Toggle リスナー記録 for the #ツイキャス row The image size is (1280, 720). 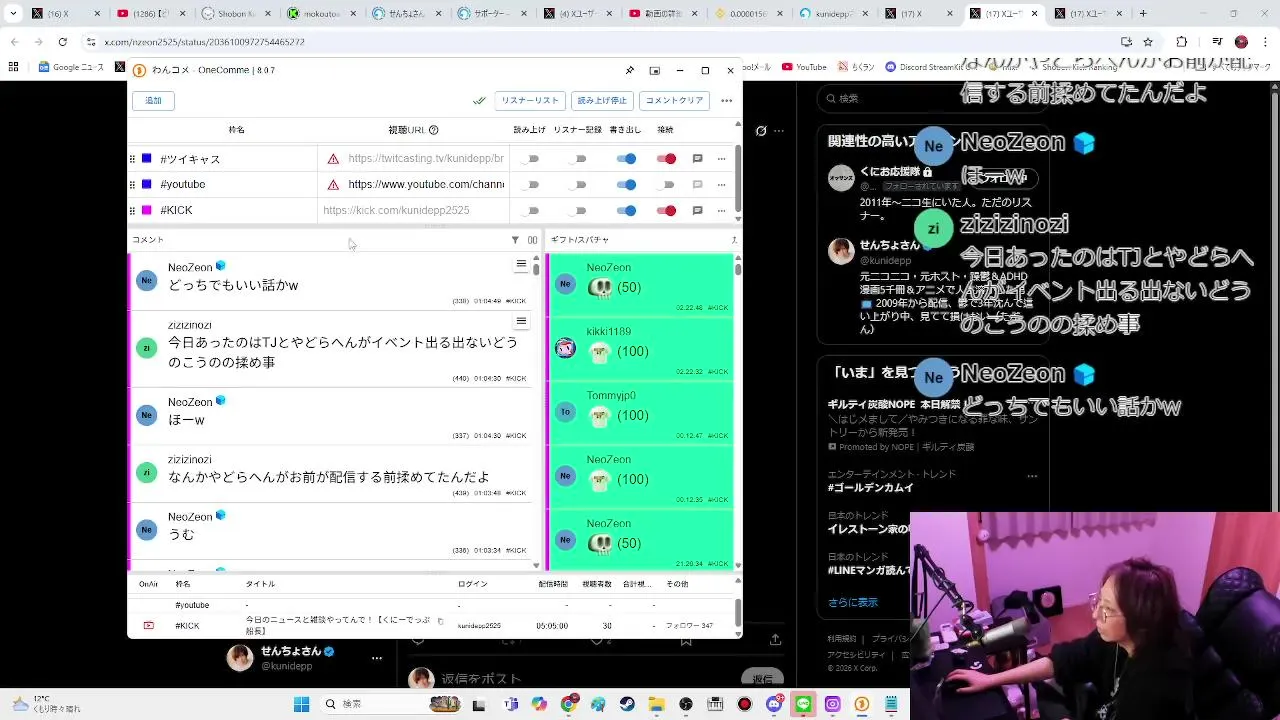click(578, 158)
